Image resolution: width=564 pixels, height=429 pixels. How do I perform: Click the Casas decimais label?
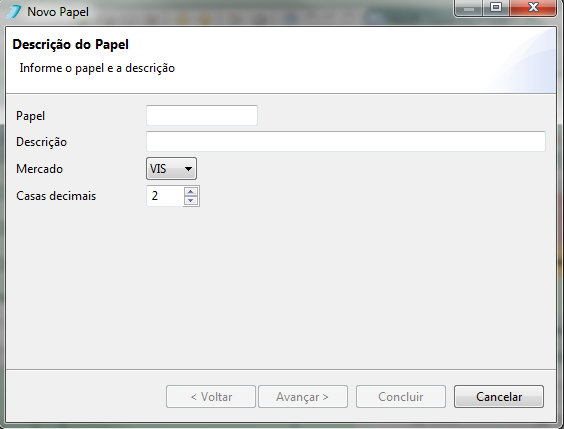(56, 196)
